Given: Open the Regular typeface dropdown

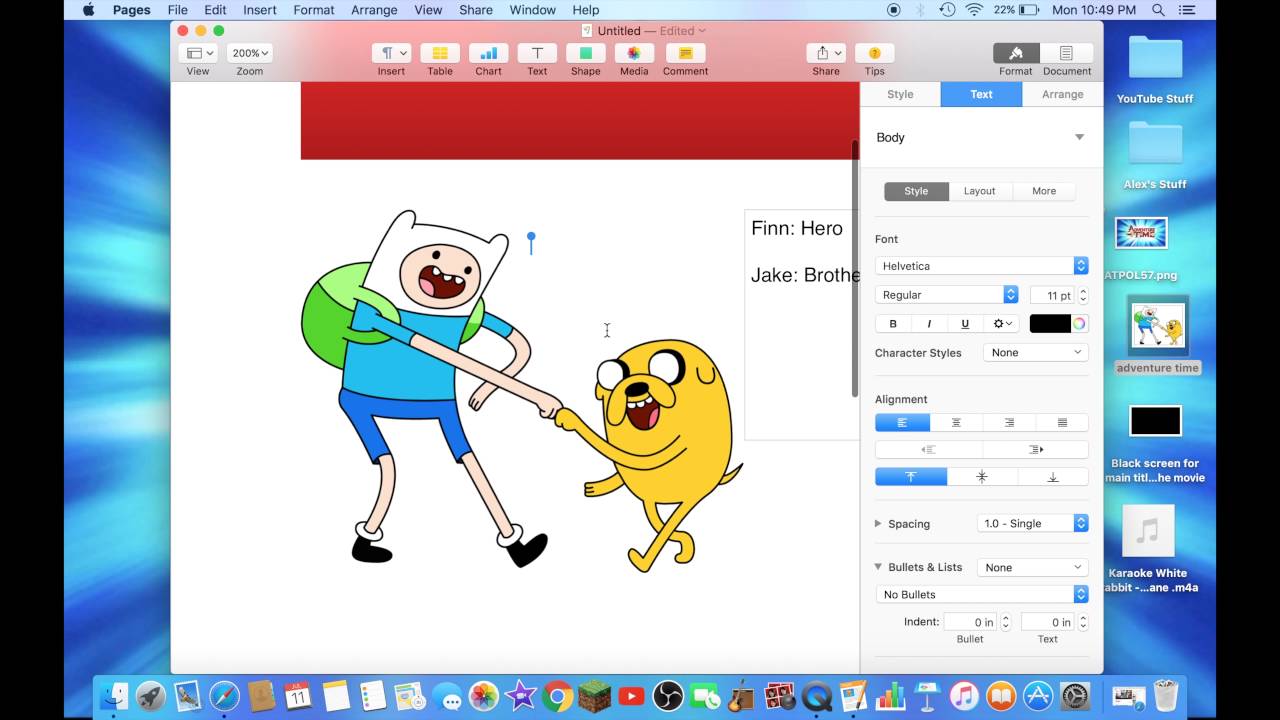Looking at the screenshot, I should [x=946, y=295].
